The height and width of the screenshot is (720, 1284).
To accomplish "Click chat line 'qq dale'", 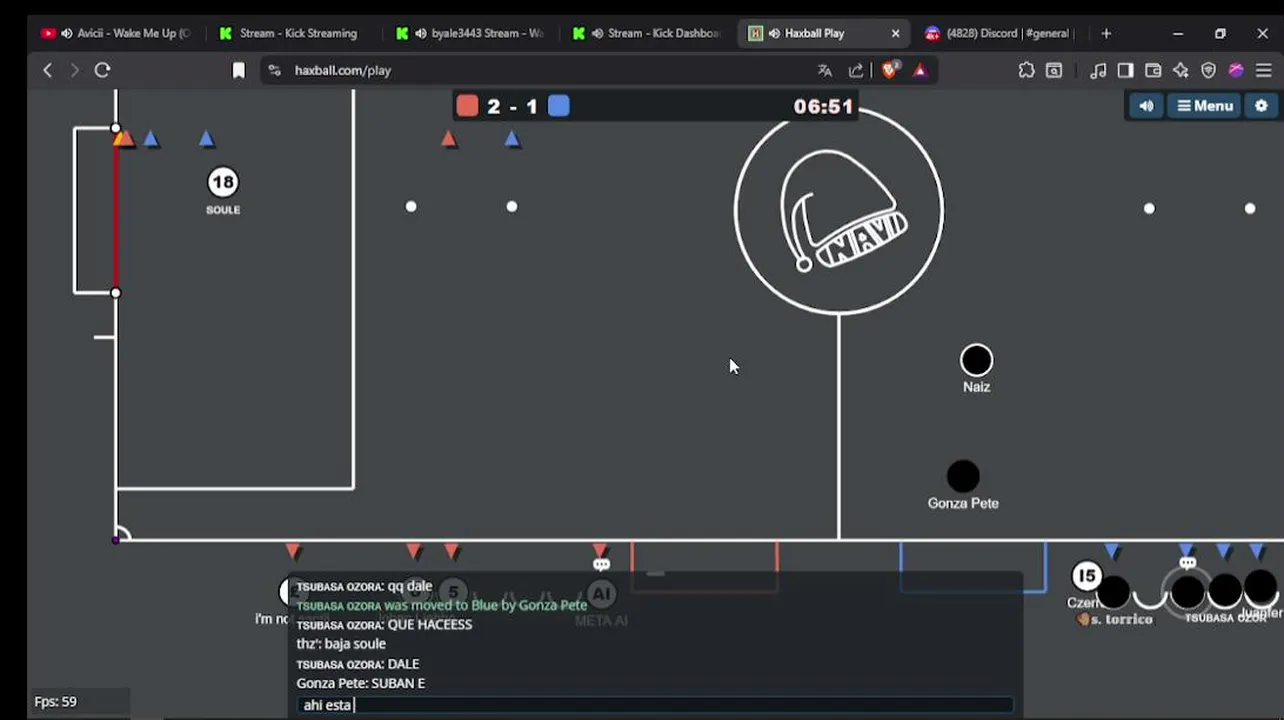I will coord(365,586).
